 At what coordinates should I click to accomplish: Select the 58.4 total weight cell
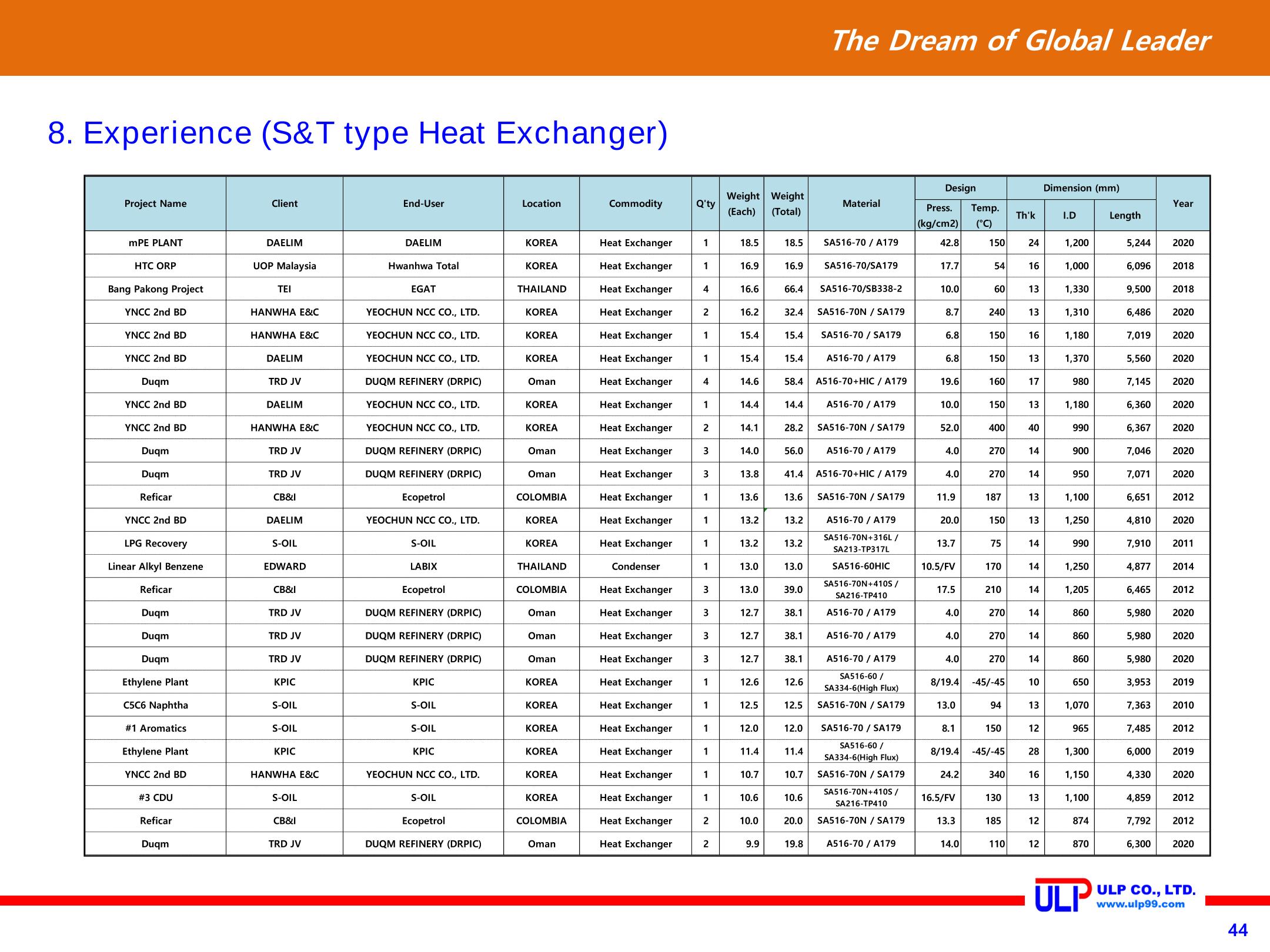click(786, 381)
